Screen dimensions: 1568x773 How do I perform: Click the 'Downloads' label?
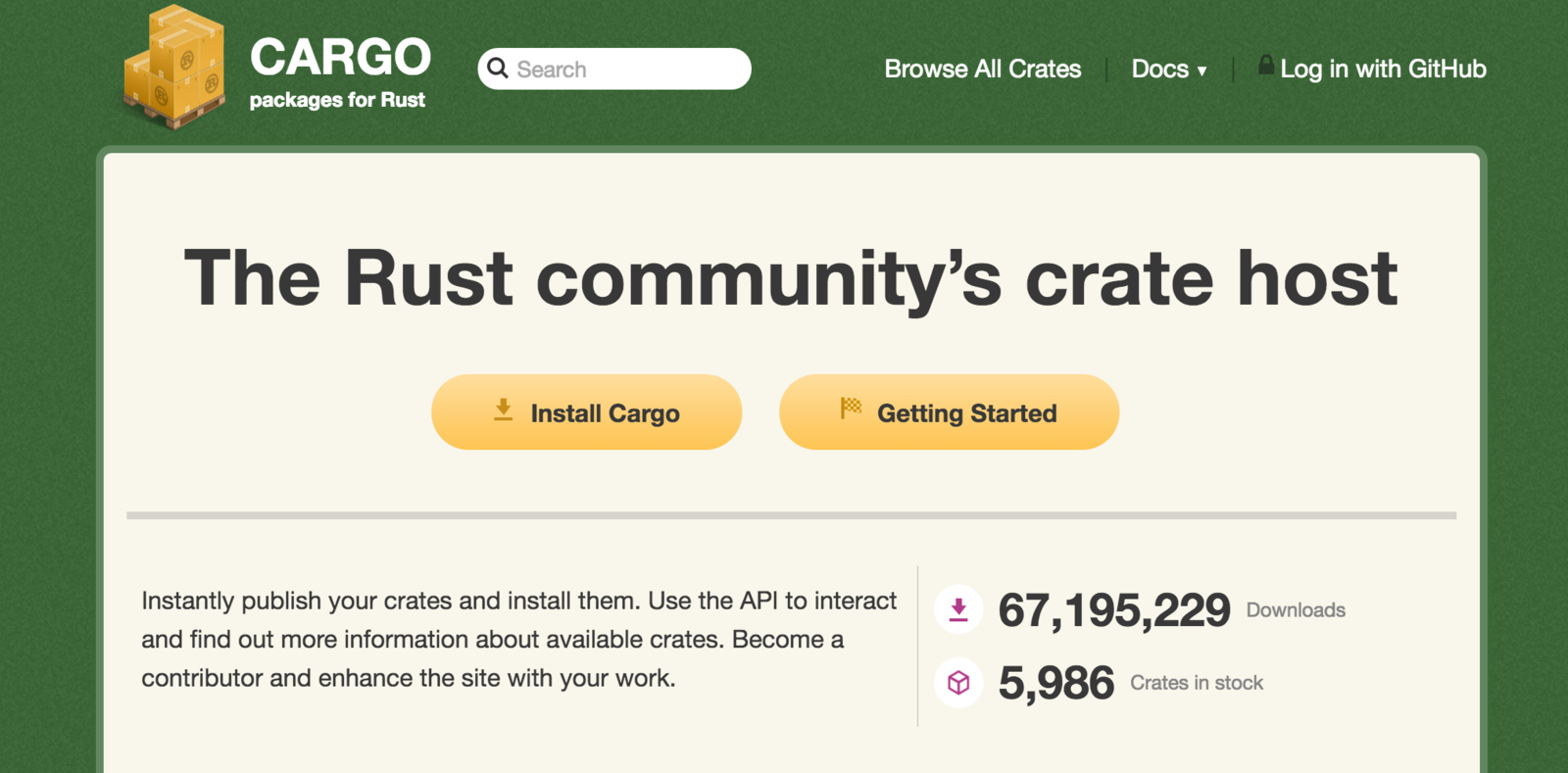coord(1296,610)
